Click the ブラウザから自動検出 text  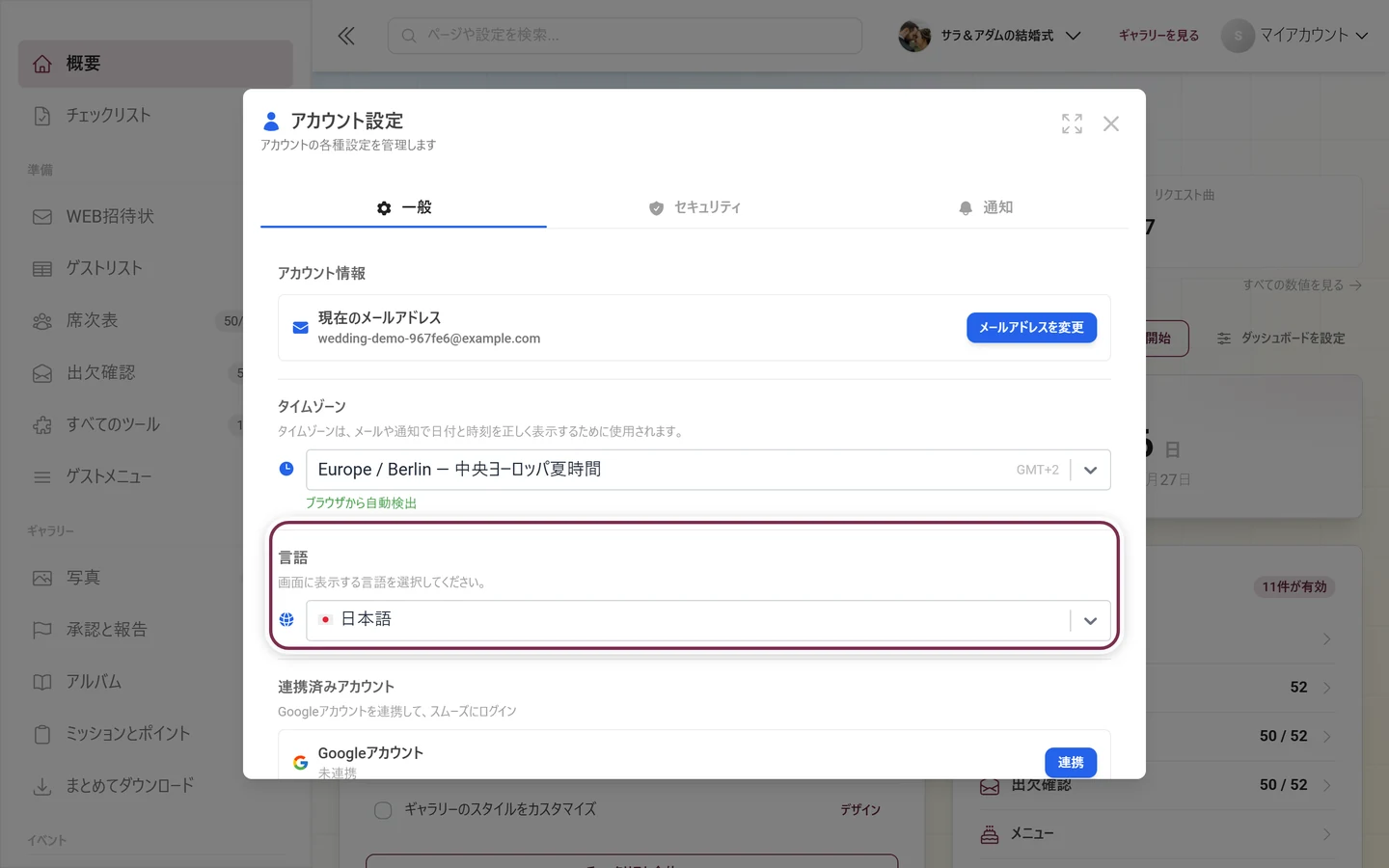tap(362, 503)
